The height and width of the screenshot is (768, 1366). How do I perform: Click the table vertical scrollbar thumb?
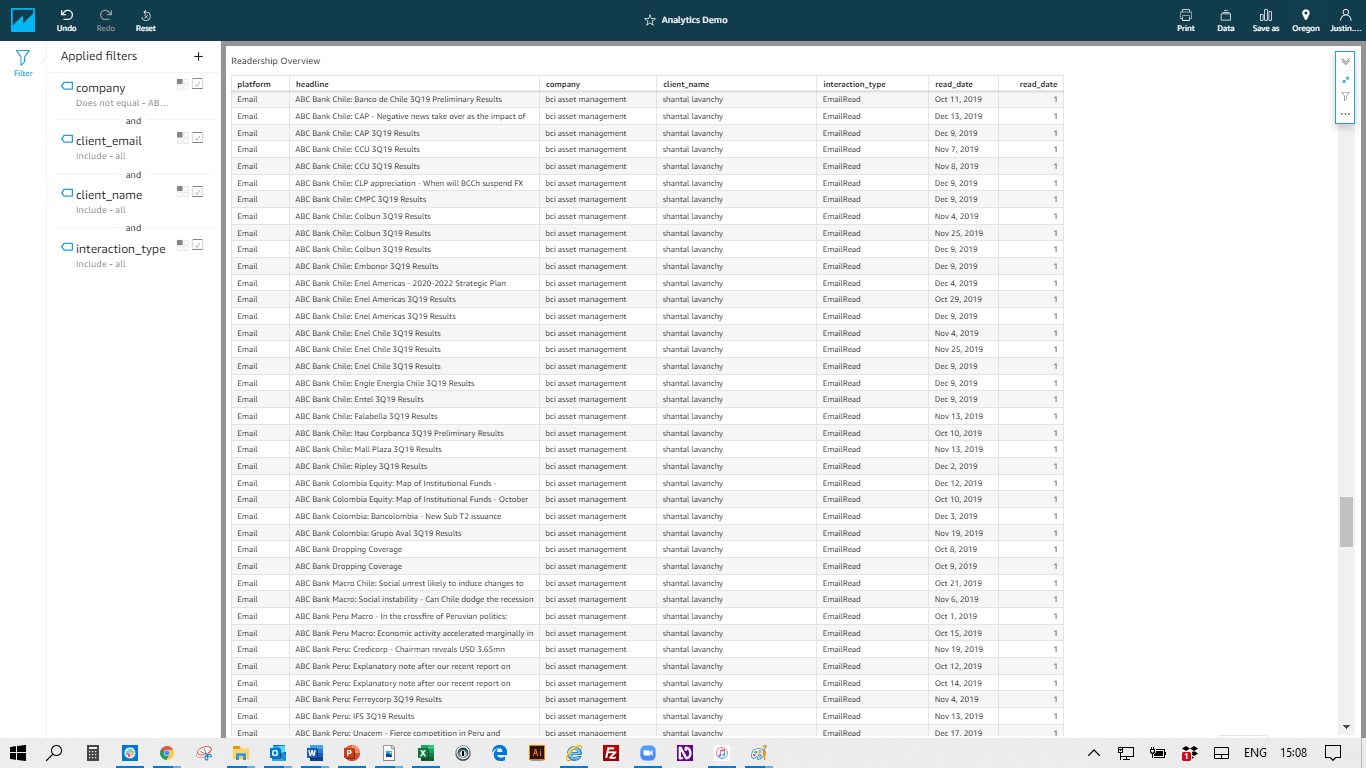[1346, 520]
